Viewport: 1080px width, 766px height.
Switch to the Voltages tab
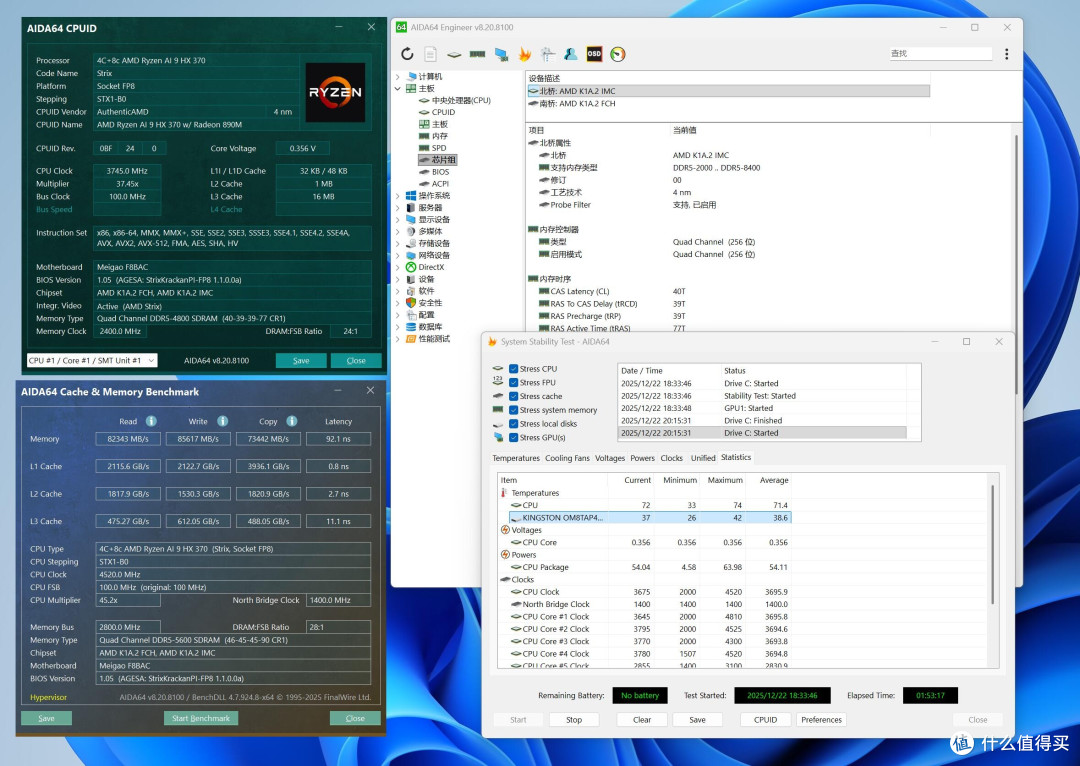click(610, 458)
